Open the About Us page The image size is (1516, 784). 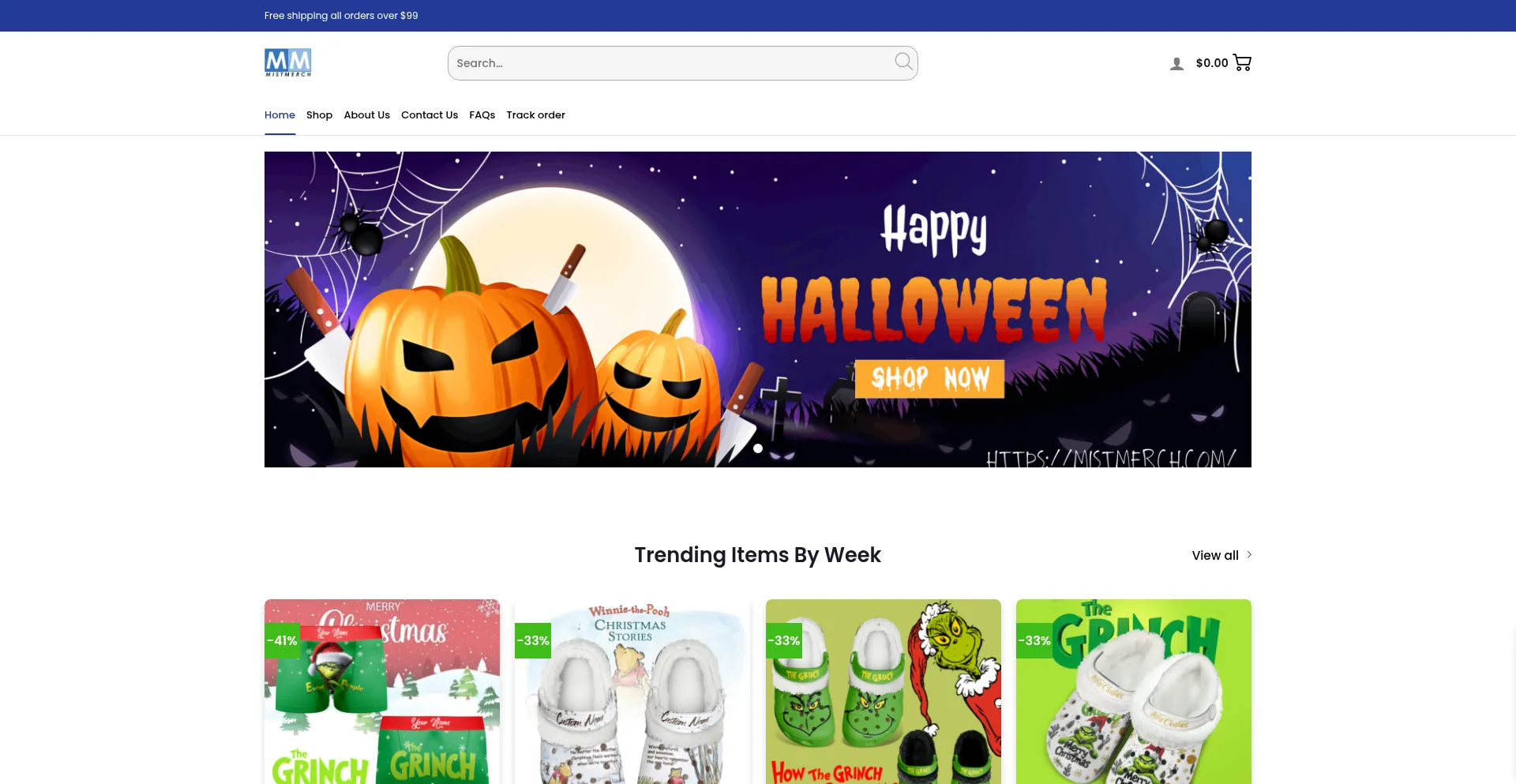click(x=366, y=114)
